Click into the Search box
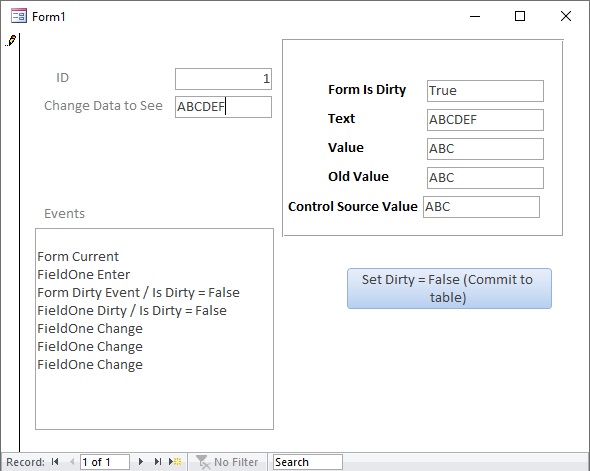 click(308, 462)
